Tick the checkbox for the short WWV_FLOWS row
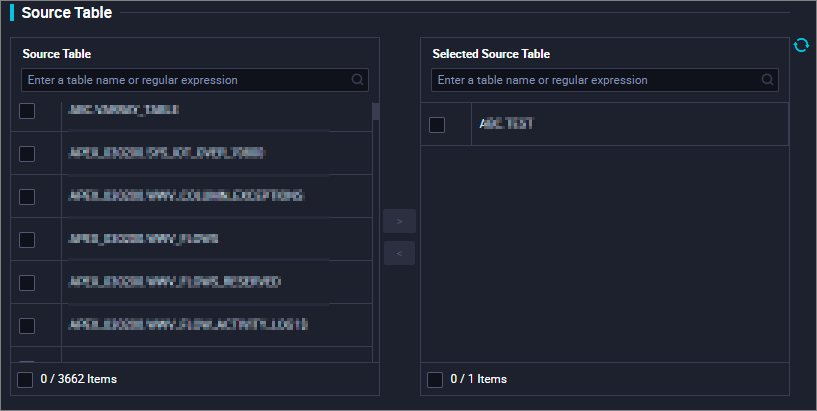Image resolution: width=817 pixels, height=411 pixels. coord(27,240)
